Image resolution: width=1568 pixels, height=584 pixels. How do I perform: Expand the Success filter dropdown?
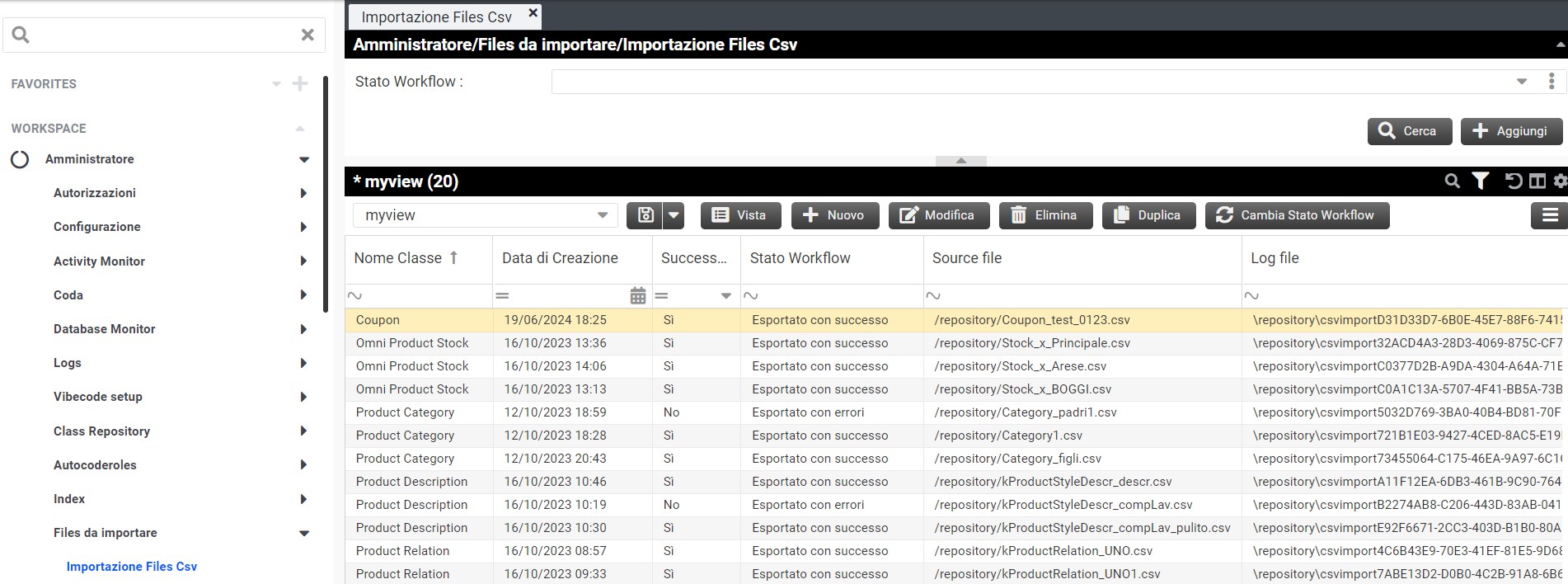[725, 296]
